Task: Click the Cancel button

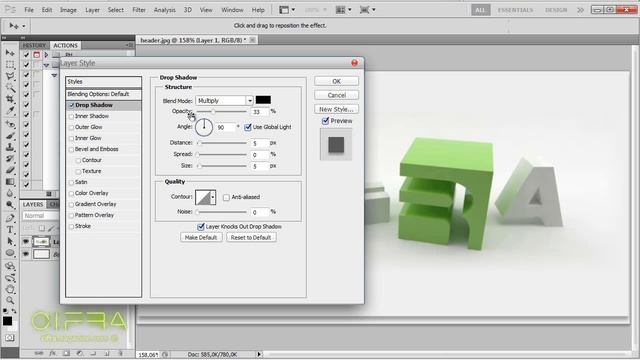Action: tap(336, 95)
